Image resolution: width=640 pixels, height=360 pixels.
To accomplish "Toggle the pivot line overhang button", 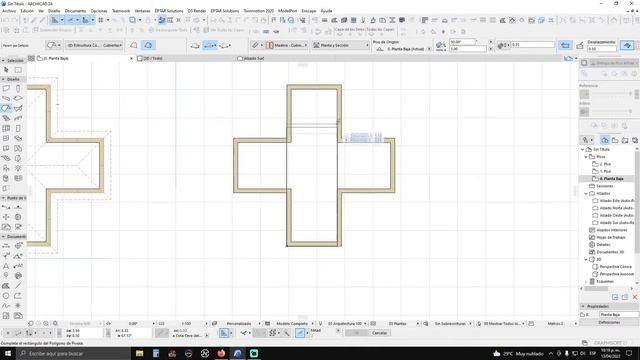I will pyautogui.click(x=565, y=45).
